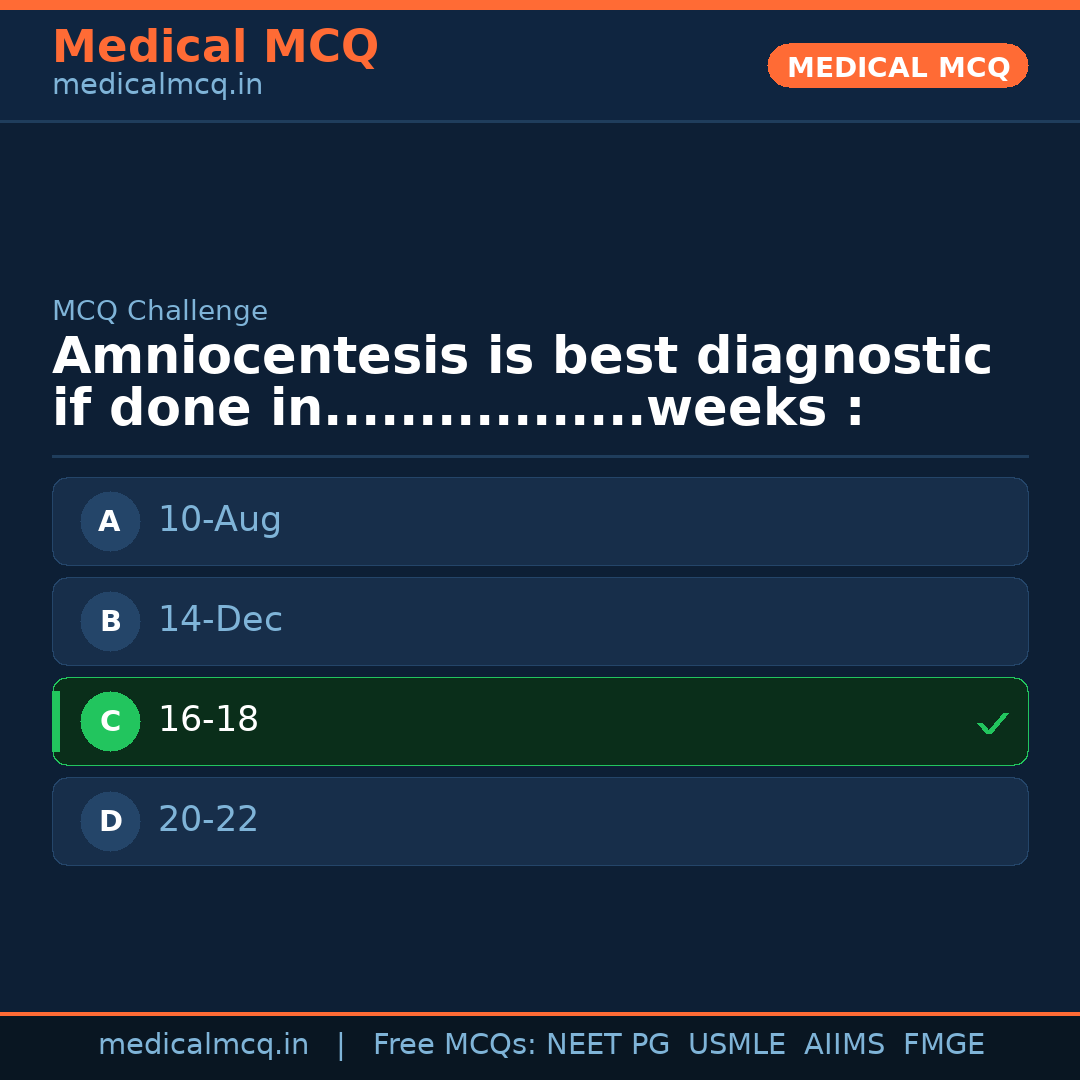Click the green accent bar on option C
Screen dimensions: 1080x1080
click(x=56, y=721)
